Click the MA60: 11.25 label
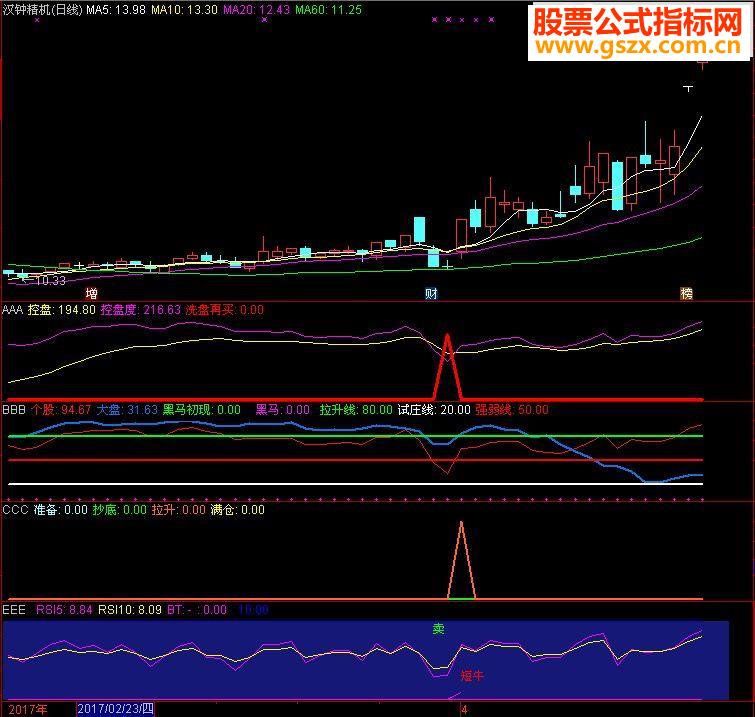 pyautogui.click(x=328, y=10)
